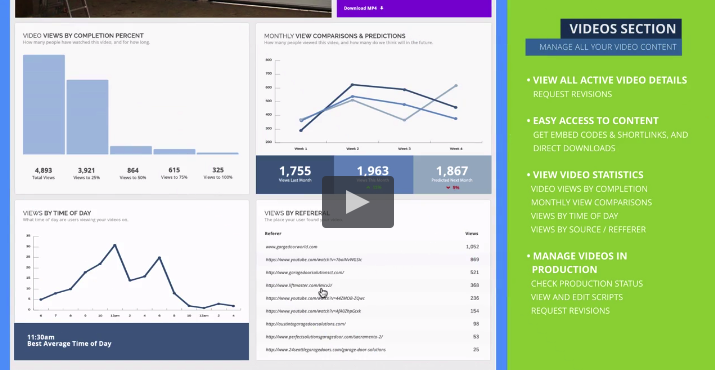Click the Week 1 axis label

point(301,148)
